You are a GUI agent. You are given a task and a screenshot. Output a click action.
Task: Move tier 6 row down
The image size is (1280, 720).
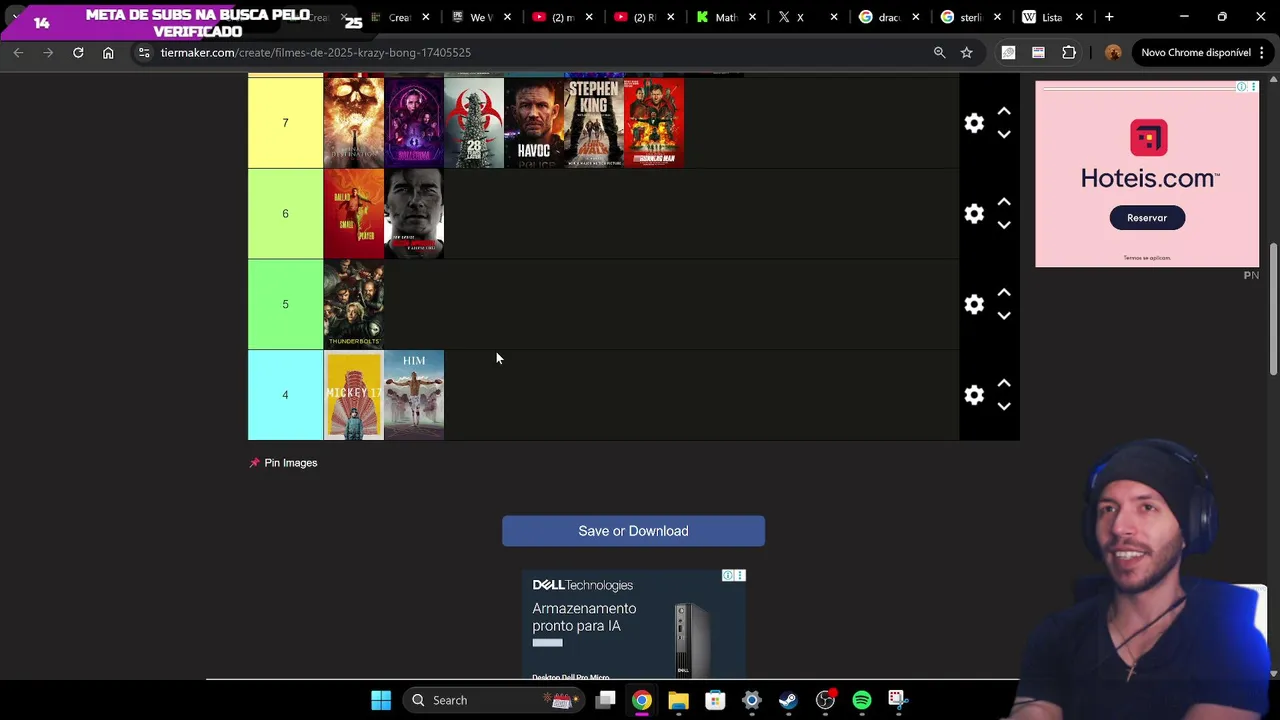[1004, 225]
